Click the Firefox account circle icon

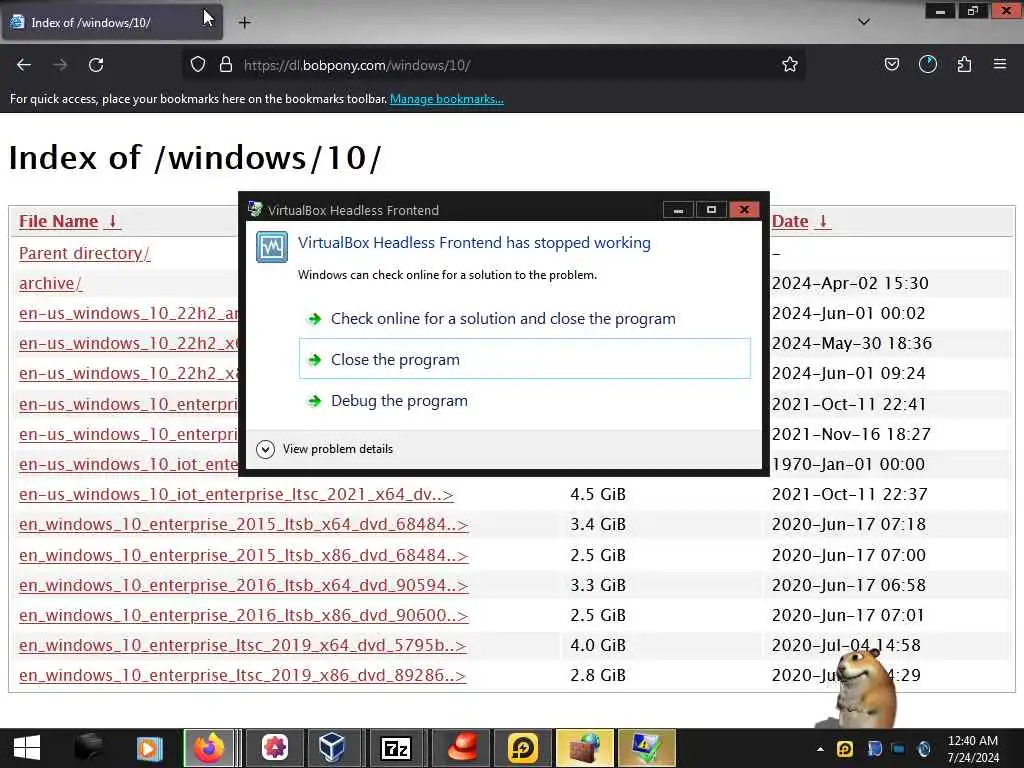[x=927, y=65]
